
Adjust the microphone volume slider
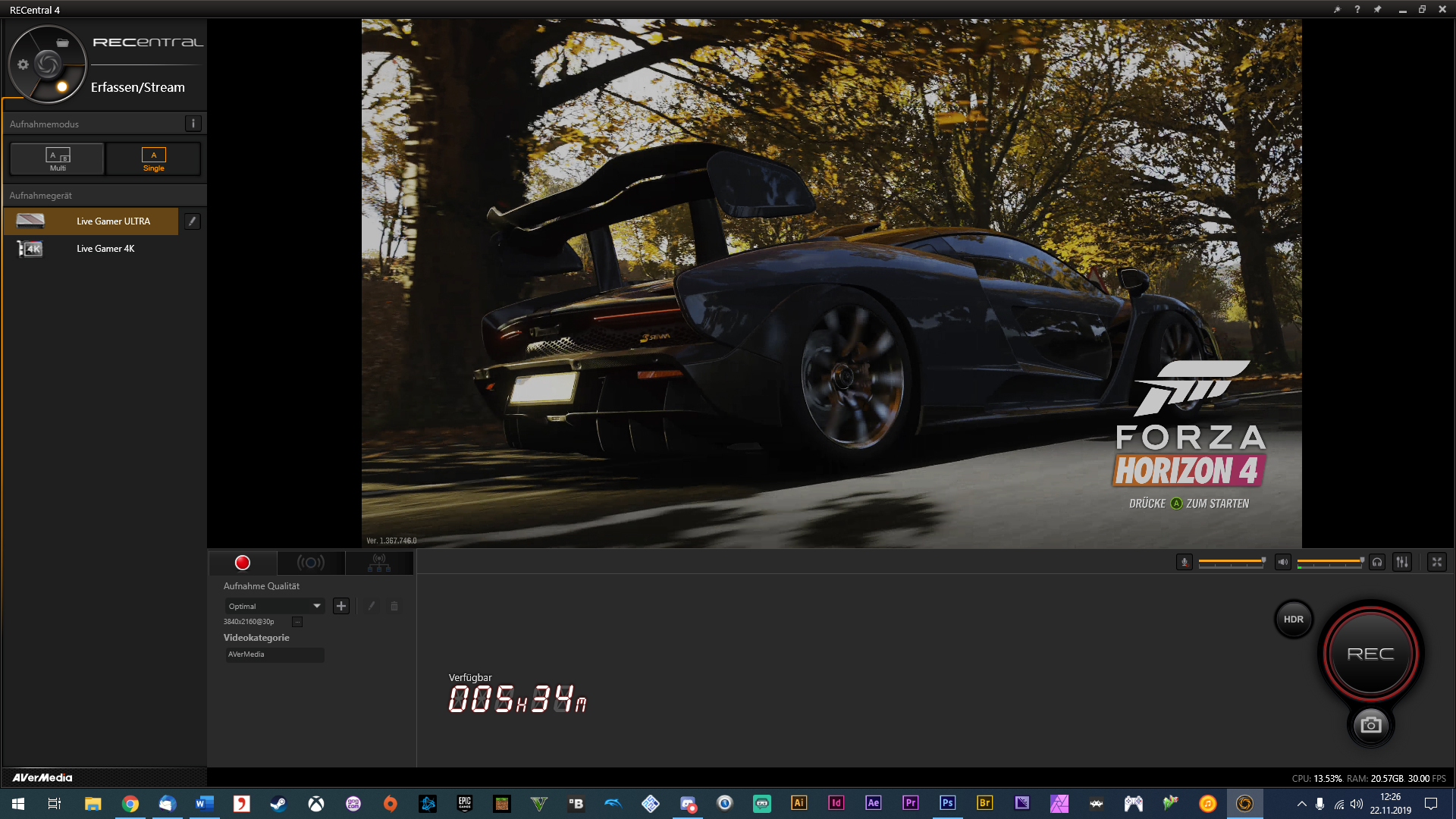coord(1230,562)
